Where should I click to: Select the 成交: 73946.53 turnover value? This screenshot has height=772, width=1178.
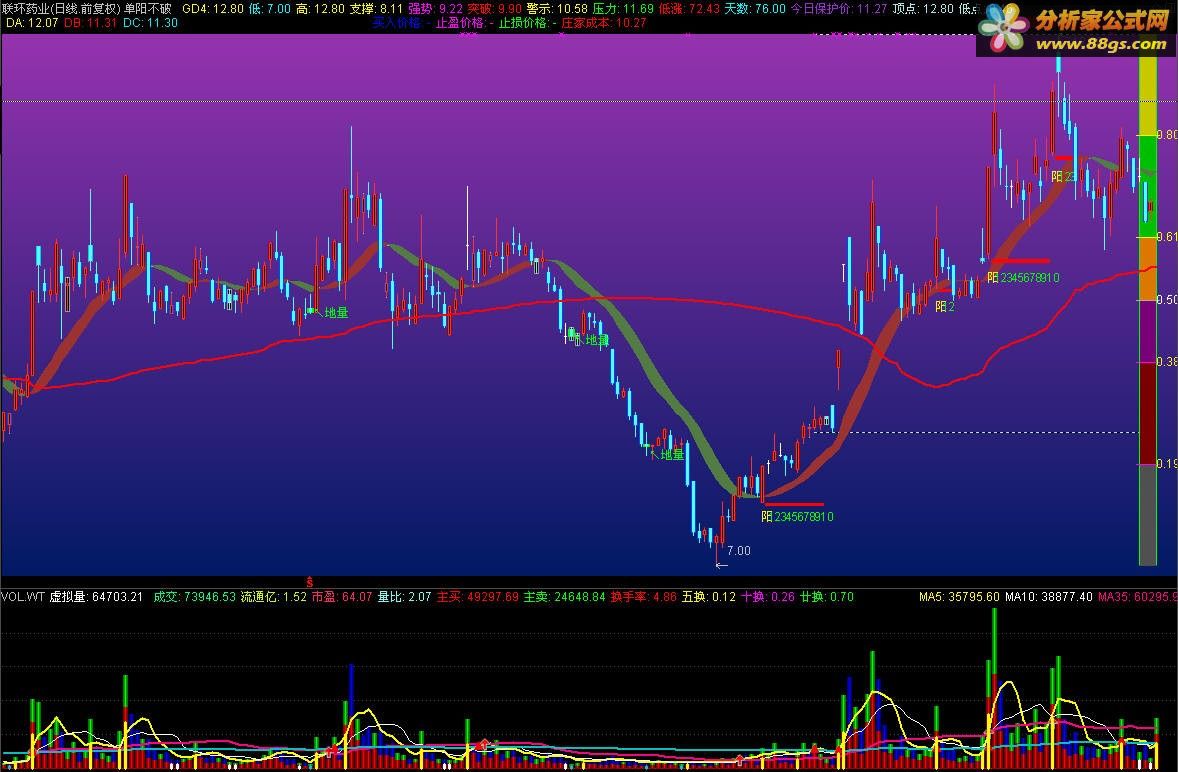[195, 597]
